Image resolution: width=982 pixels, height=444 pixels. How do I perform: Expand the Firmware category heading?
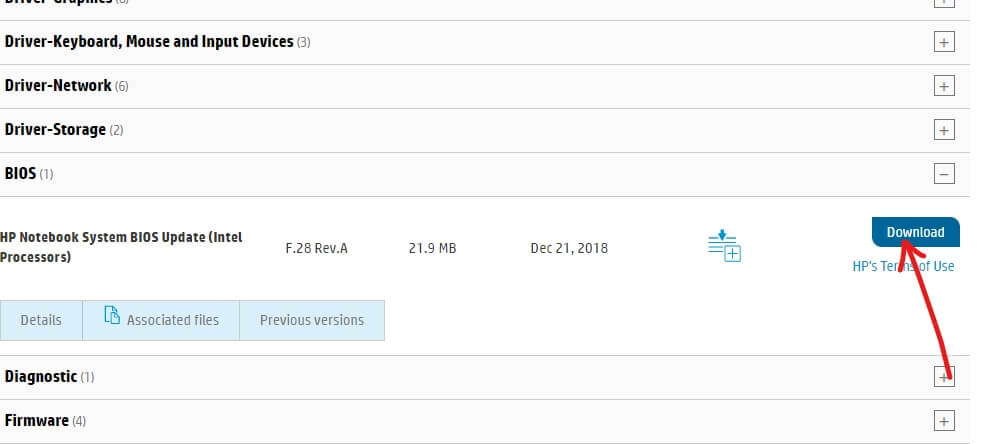(37, 420)
